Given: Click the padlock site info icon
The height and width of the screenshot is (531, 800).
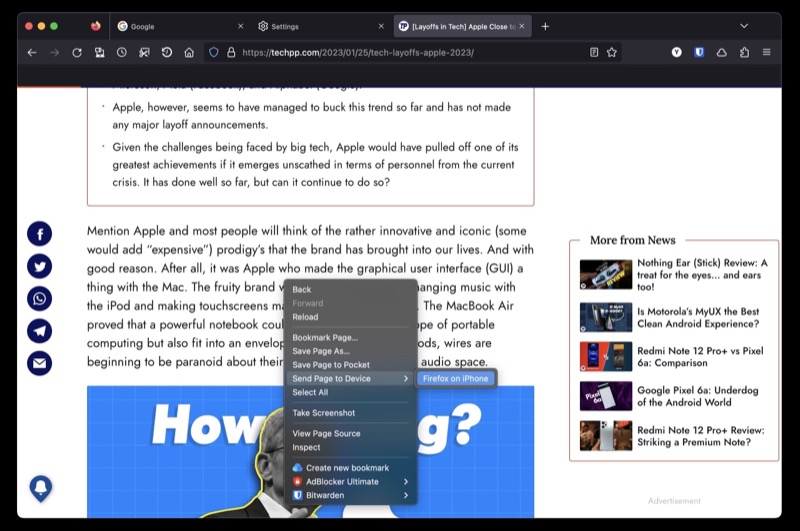Looking at the screenshot, I should [231, 53].
